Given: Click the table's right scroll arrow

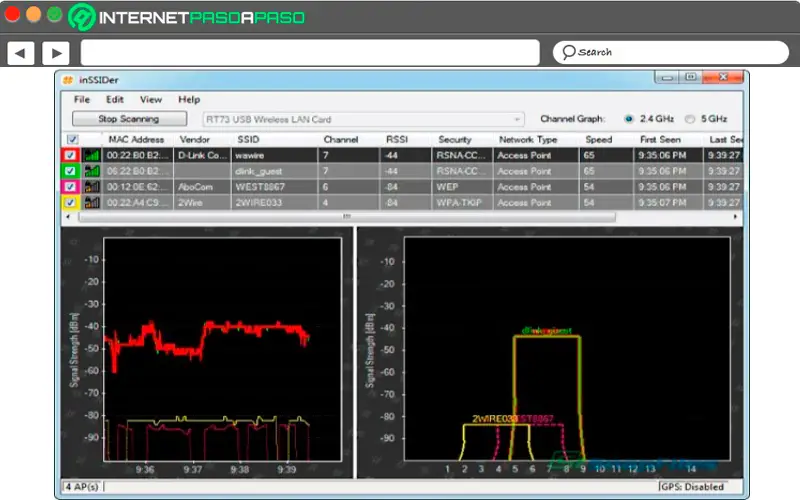Looking at the screenshot, I should 735,217.
